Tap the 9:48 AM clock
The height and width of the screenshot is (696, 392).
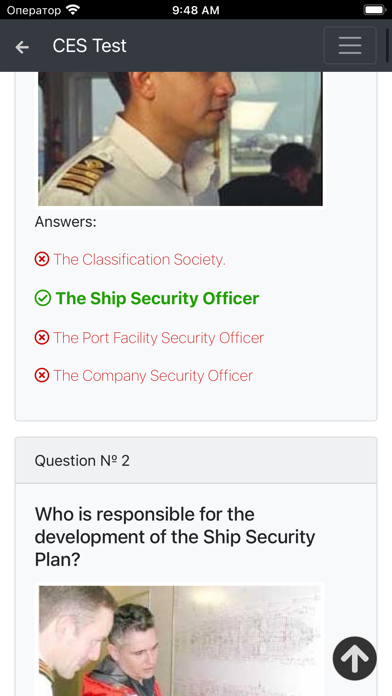coord(196,10)
